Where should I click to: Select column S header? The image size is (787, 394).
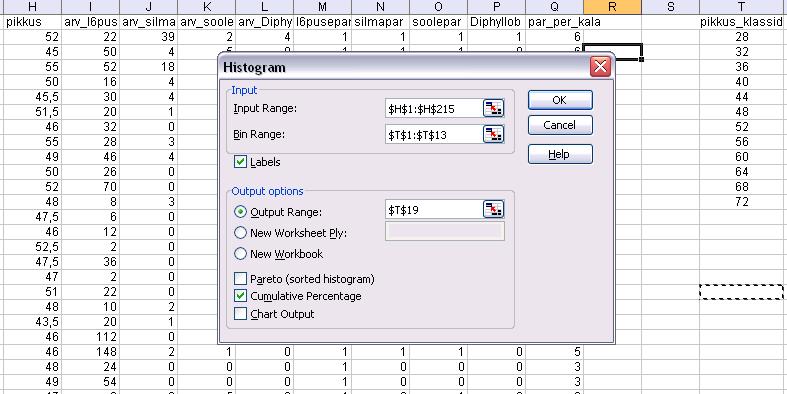(671, 7)
